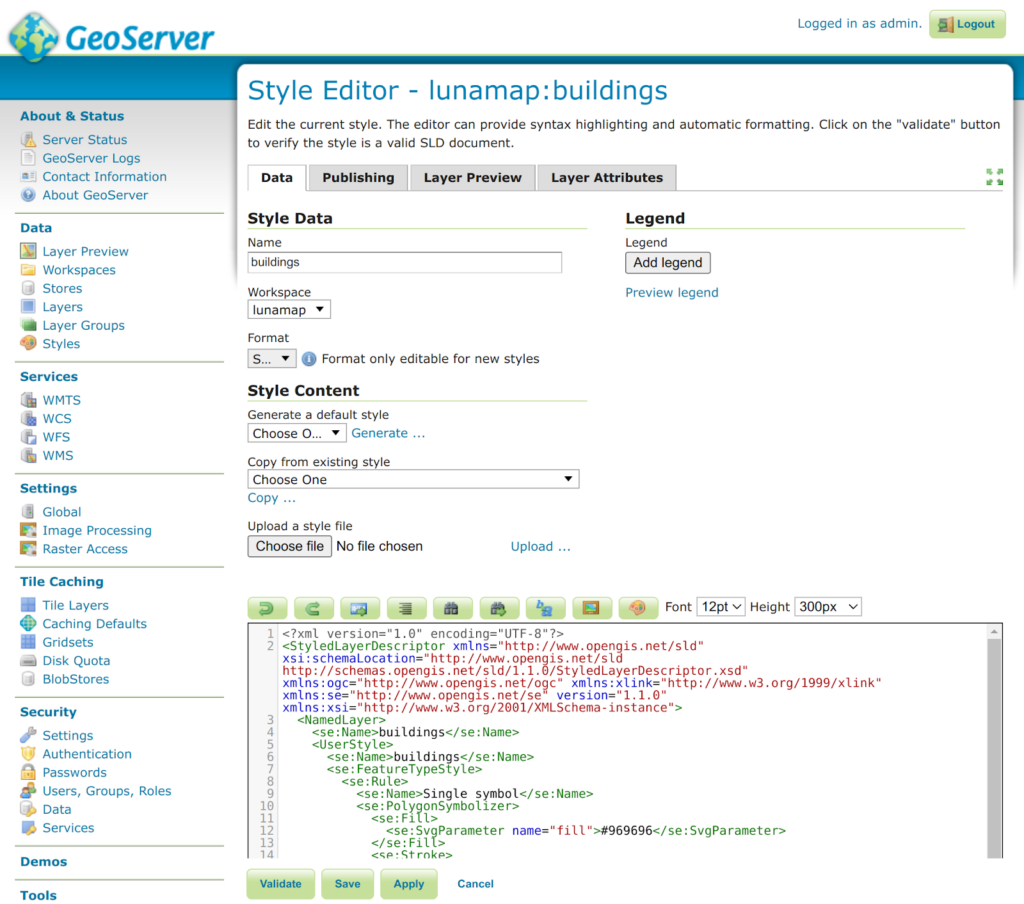Click the find and replace toolbar icon
This screenshot has width=1024, height=904.
pos(499,607)
